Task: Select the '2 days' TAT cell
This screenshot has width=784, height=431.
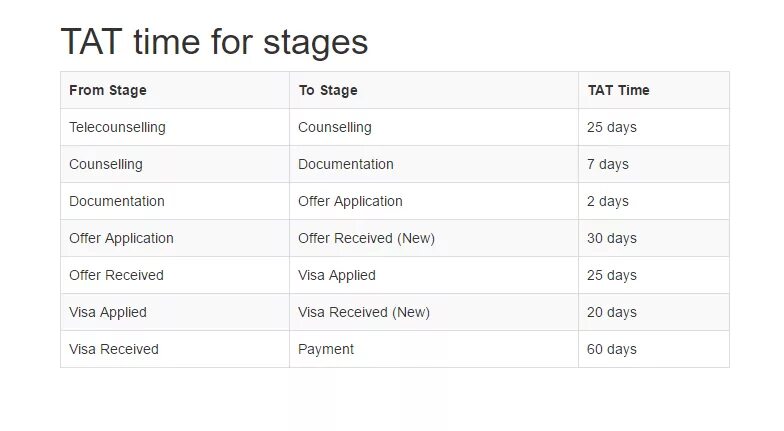Action: tap(608, 201)
